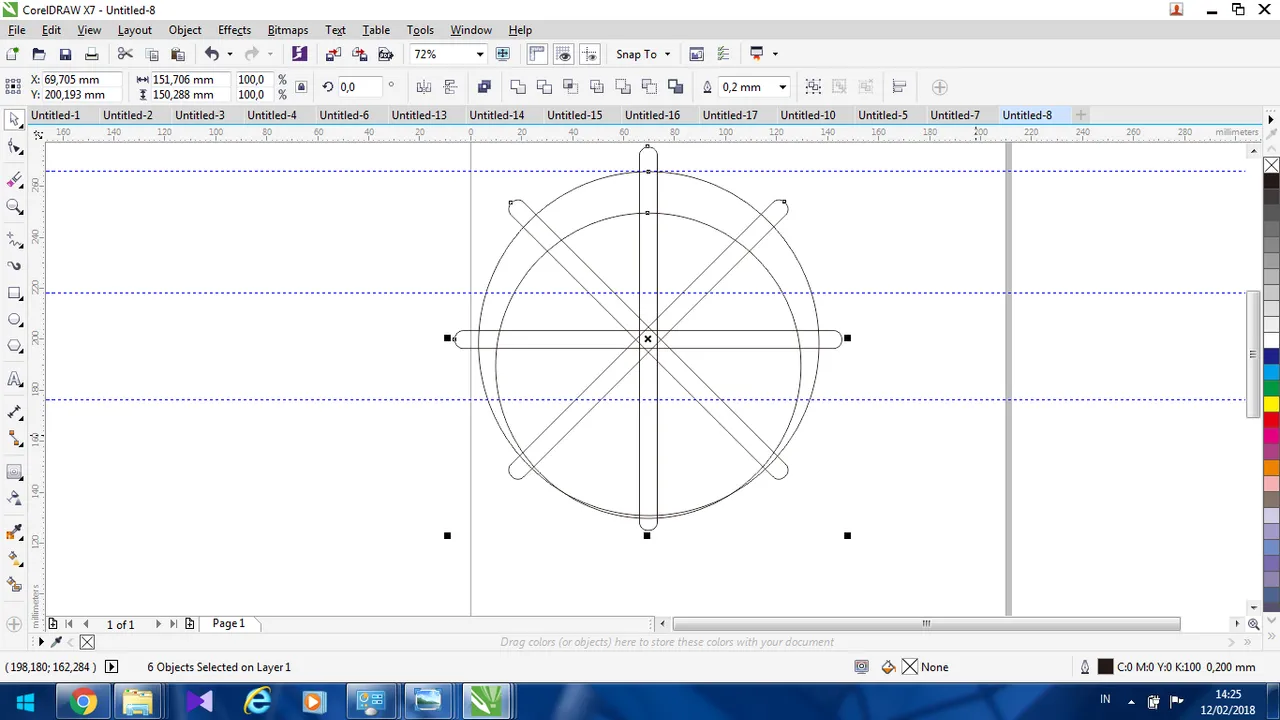Toggle show guidelines

[x=590, y=54]
